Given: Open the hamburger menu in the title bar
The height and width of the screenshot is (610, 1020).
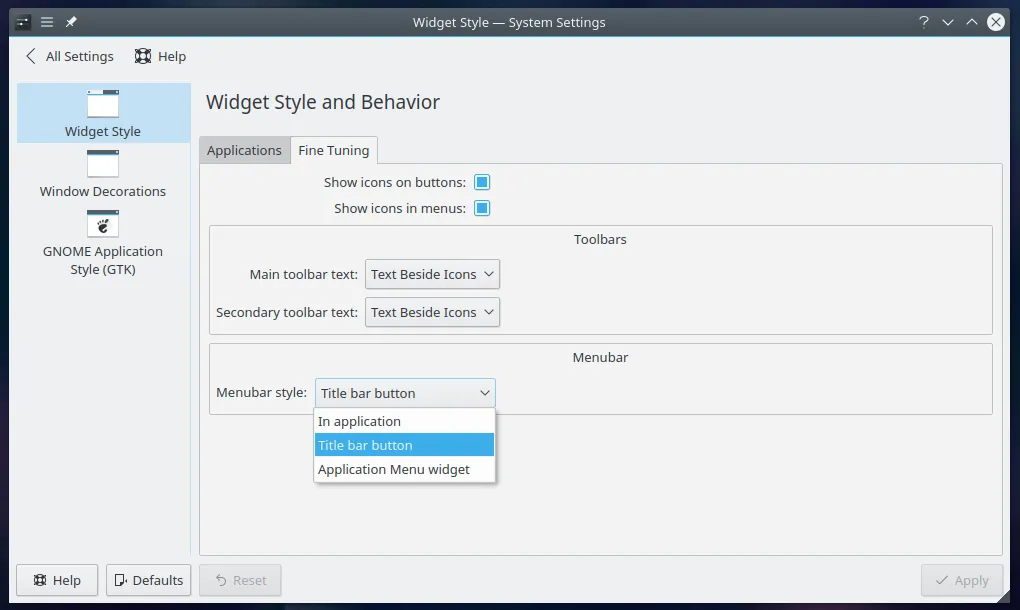Looking at the screenshot, I should tap(46, 21).
